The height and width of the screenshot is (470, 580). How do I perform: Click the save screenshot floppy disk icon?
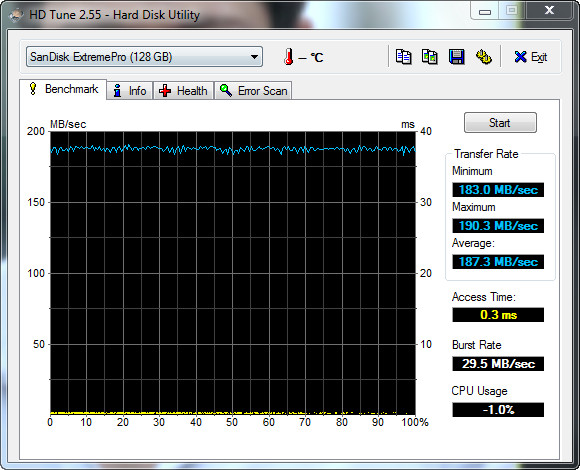pyautogui.click(x=456, y=57)
